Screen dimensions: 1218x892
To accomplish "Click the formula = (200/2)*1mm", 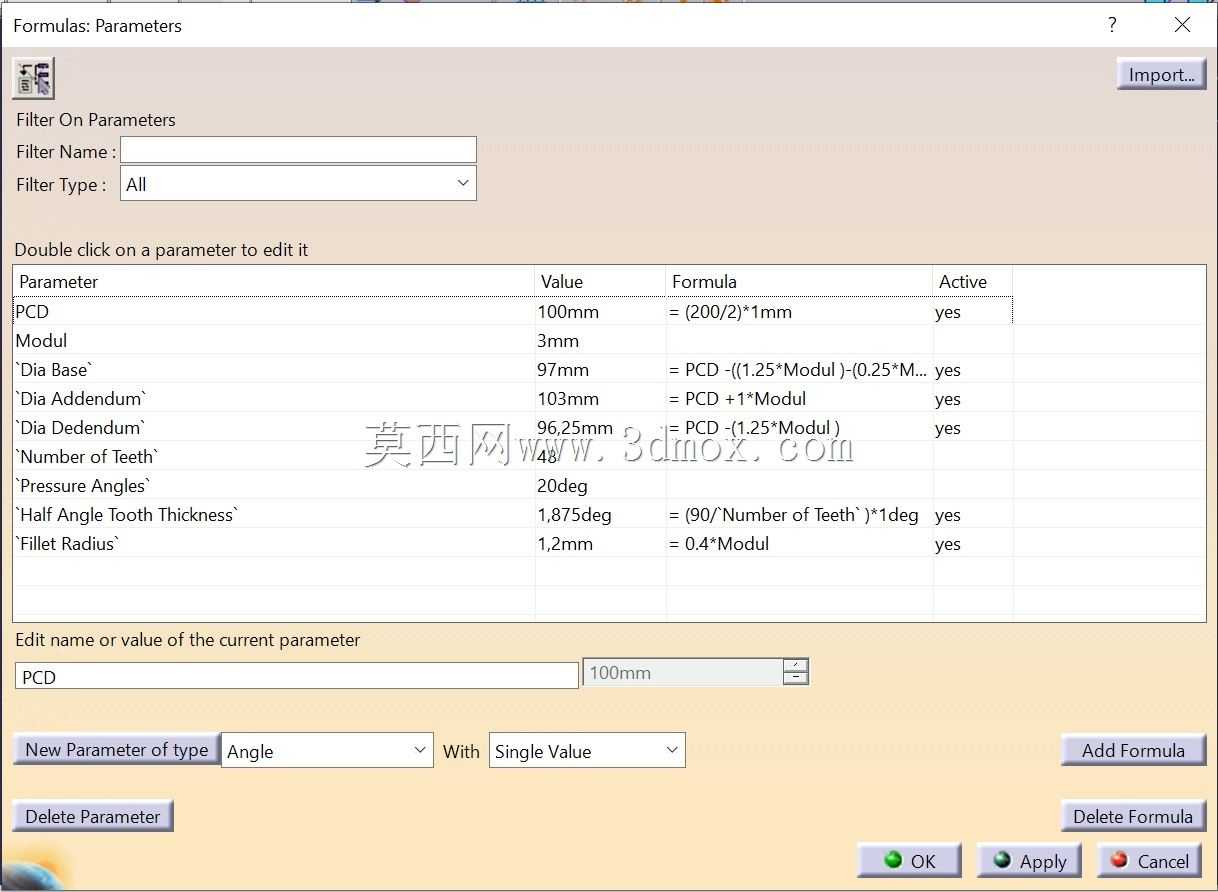I will [731, 311].
